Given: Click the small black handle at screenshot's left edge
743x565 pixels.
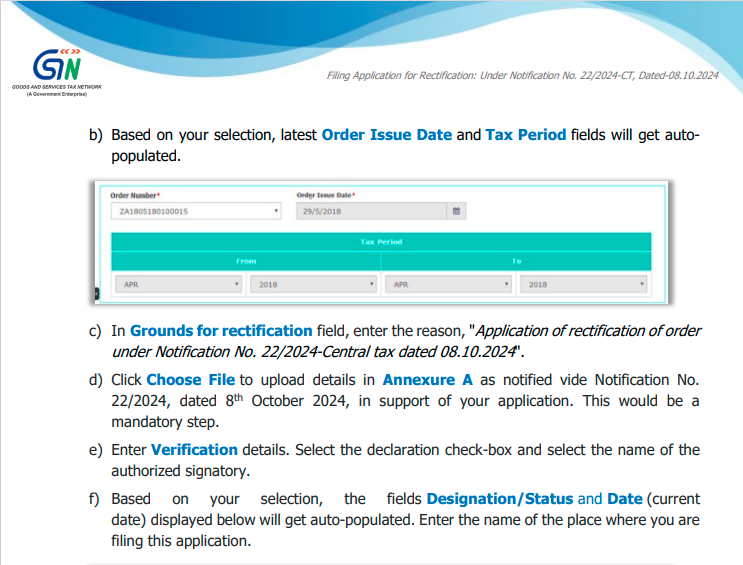Looking at the screenshot, I should click(97, 294).
